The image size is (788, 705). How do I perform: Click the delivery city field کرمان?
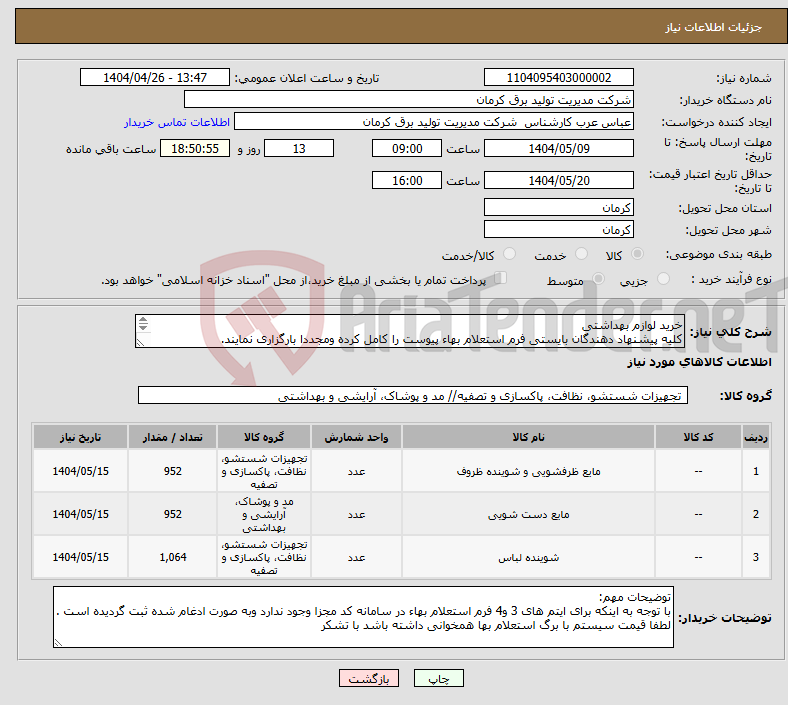click(x=558, y=230)
